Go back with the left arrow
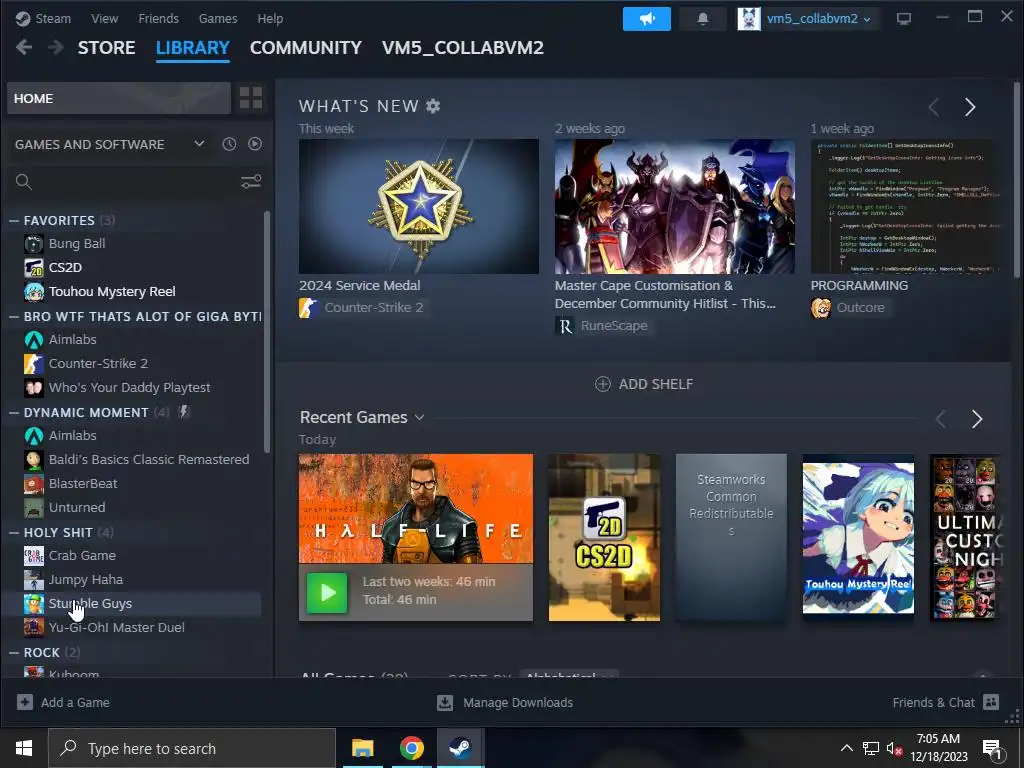The height and width of the screenshot is (768, 1024). tap(24, 48)
